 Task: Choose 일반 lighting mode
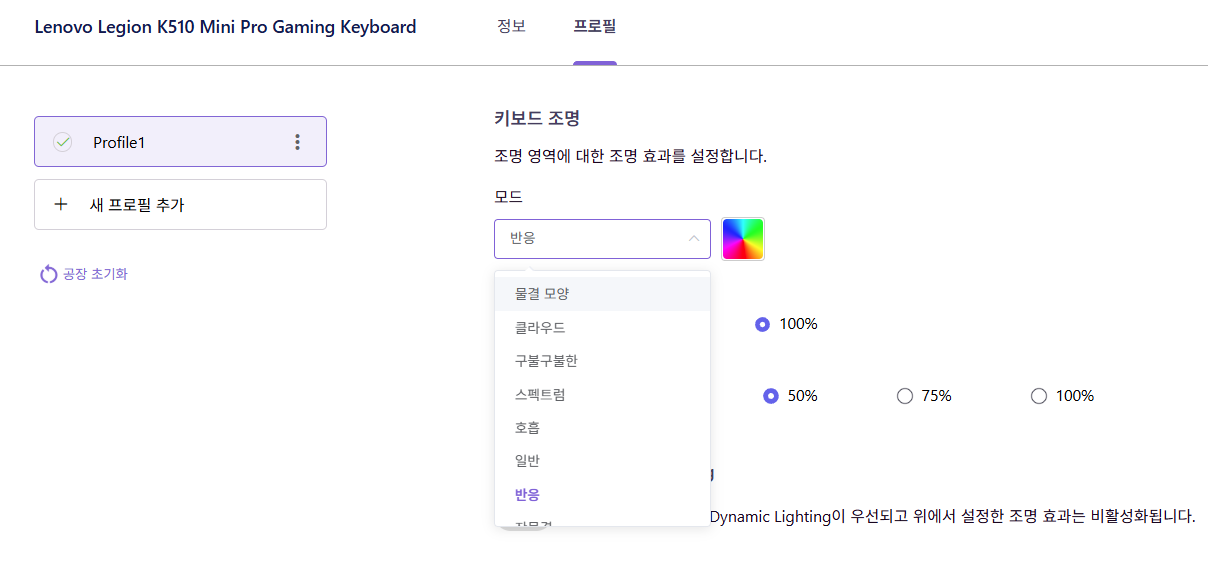click(602, 461)
